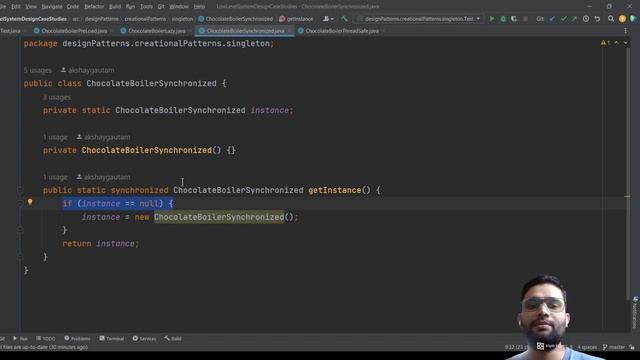Image resolution: width=640 pixels, height=360 pixels.
Task: Go to next highlighted error arrow
Action: [x=625, y=43]
